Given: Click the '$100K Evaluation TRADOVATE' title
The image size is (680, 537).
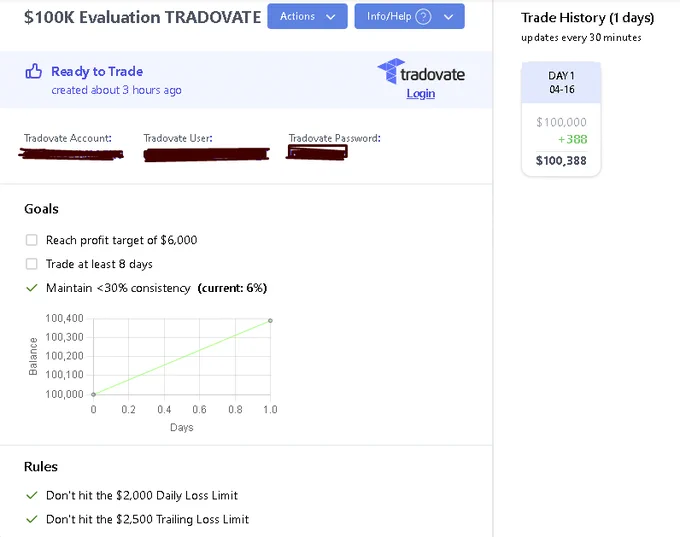Looking at the screenshot, I should pos(143,17).
